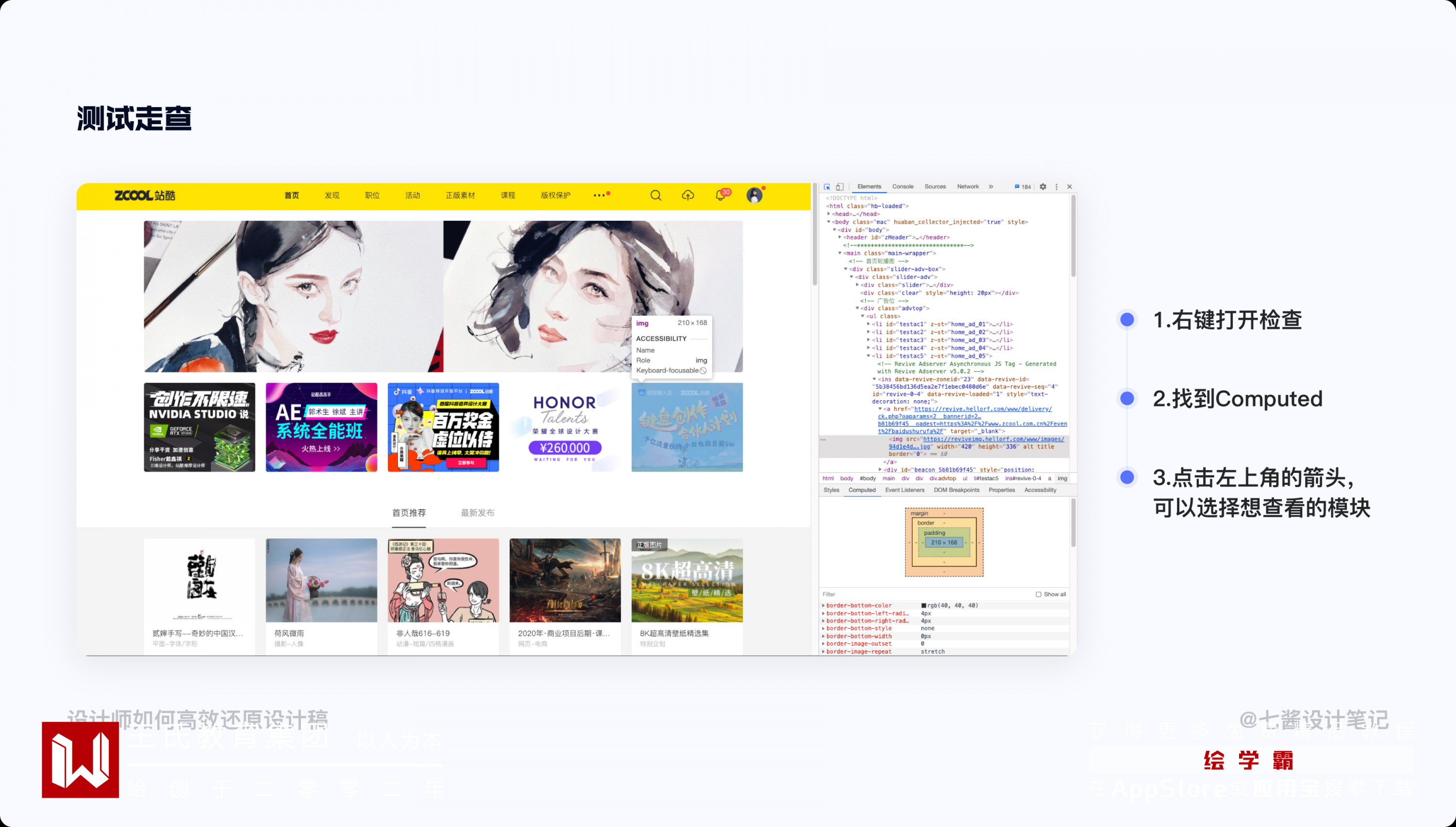Click the cloud upload icon
Screen dimensions: 1456x827
[688, 195]
